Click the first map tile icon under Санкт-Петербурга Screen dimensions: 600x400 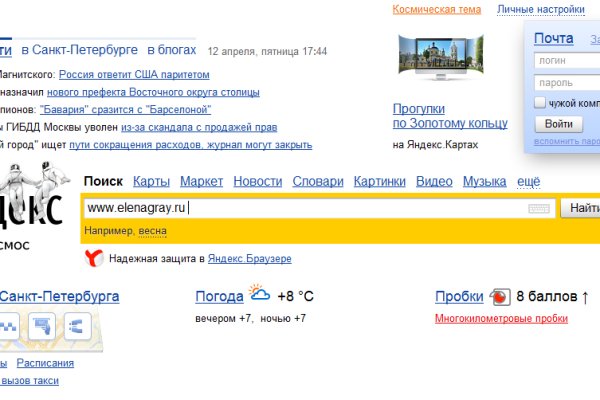[8, 326]
